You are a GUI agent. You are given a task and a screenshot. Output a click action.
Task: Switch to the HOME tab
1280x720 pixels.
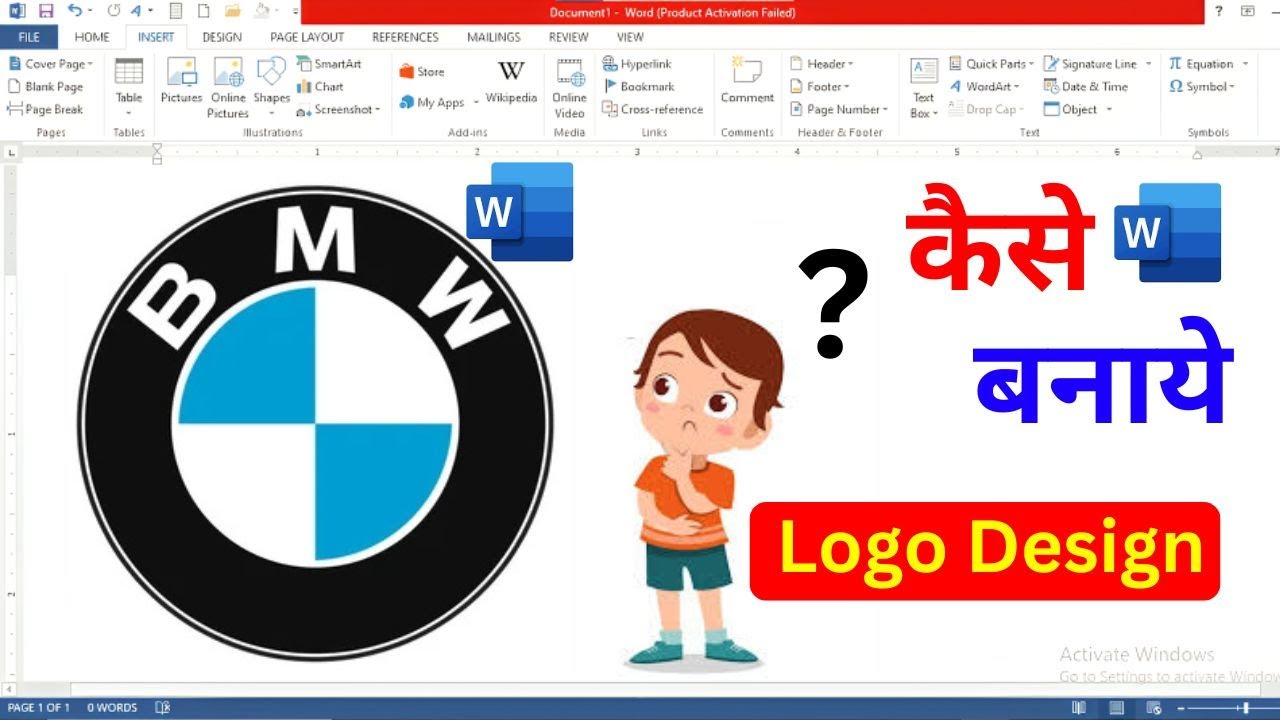92,37
